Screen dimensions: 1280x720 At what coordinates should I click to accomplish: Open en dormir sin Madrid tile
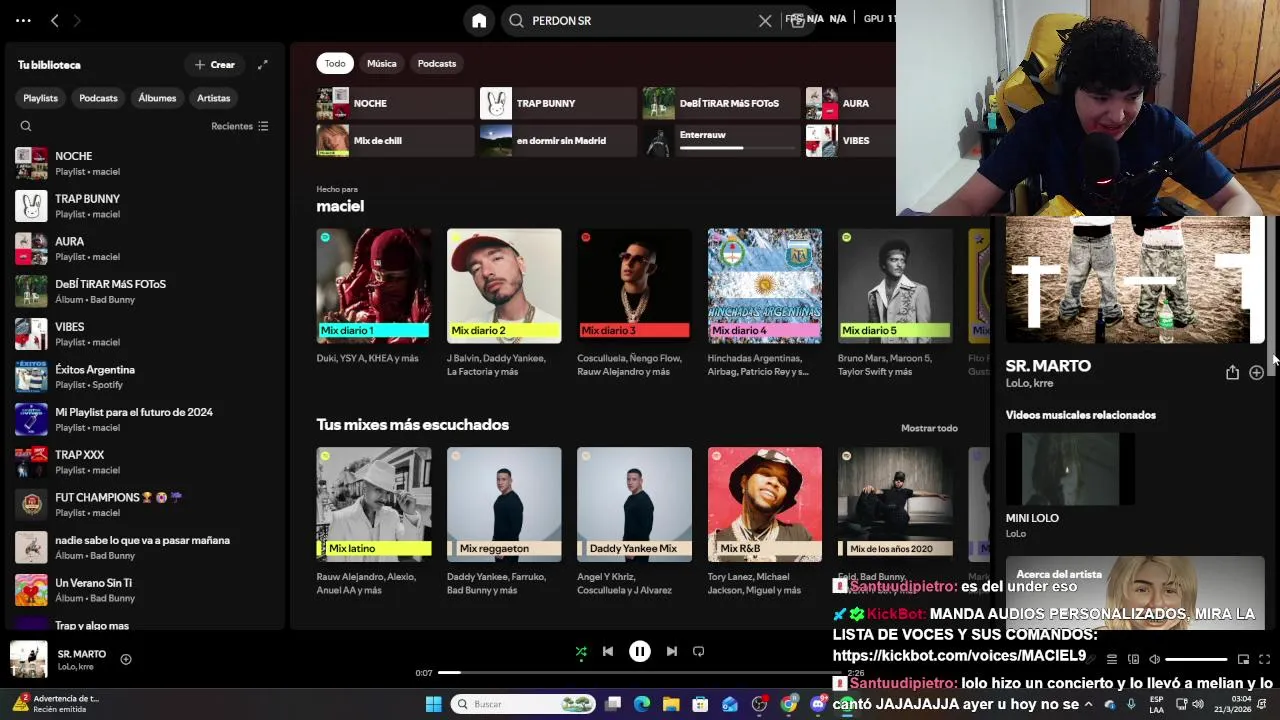tap(558, 141)
